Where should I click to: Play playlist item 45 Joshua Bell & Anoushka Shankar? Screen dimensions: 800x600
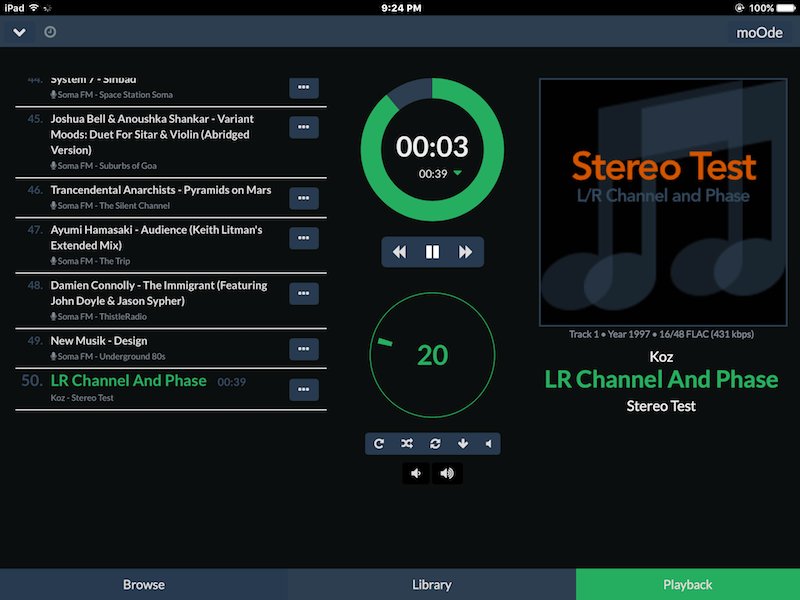[x=152, y=134]
